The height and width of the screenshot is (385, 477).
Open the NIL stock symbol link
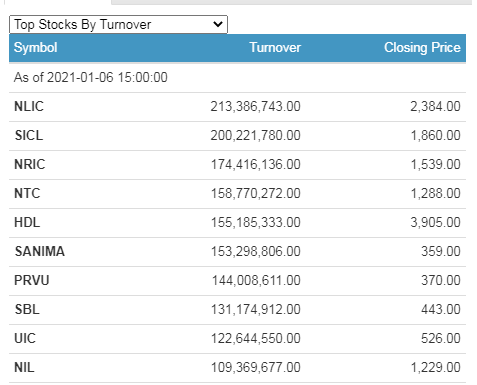[24, 368]
